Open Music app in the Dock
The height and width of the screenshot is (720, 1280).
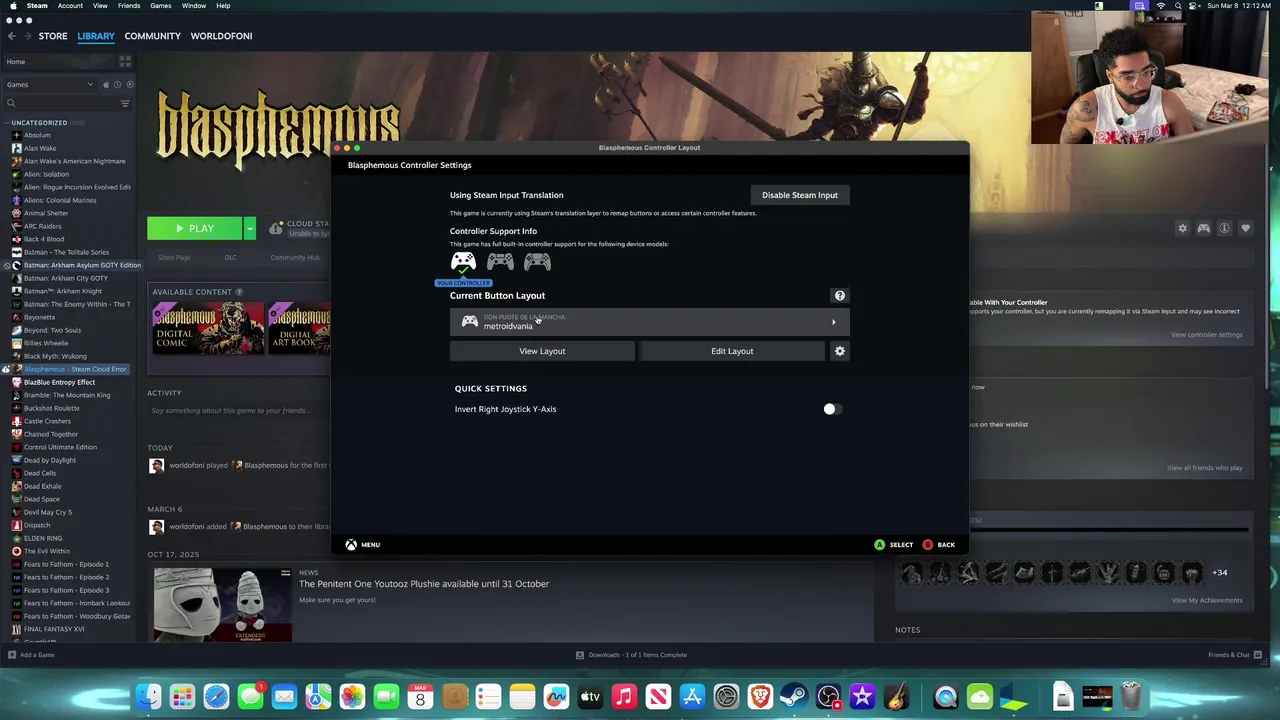(624, 697)
